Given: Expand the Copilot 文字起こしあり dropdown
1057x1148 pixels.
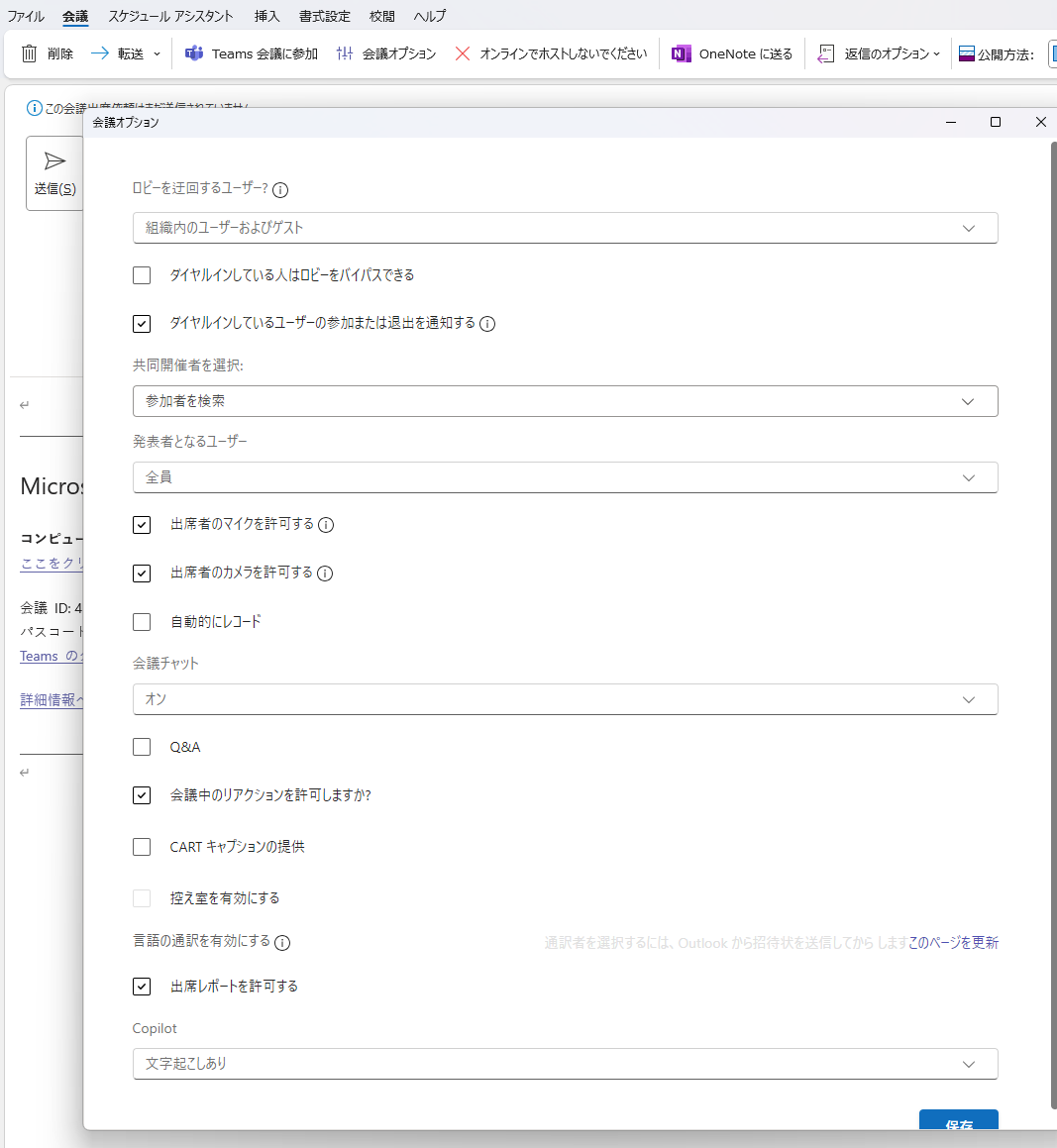Looking at the screenshot, I should [x=565, y=1064].
